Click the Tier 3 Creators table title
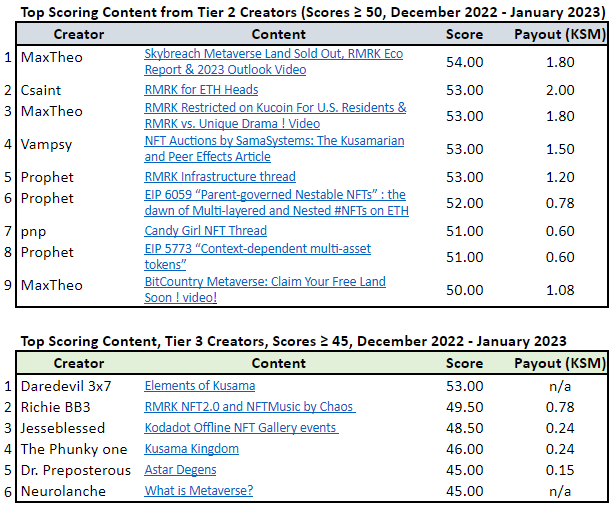613x507 pixels. pos(293,341)
